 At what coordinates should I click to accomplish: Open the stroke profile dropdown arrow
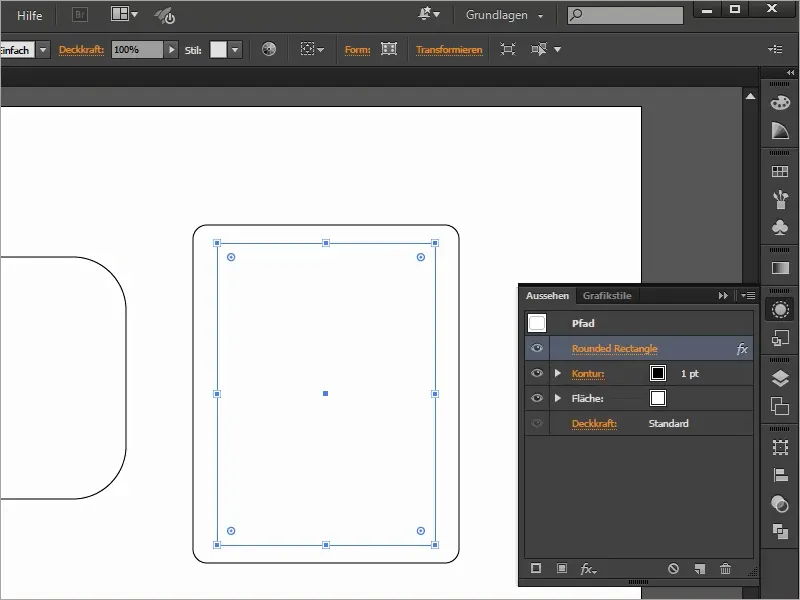43,49
